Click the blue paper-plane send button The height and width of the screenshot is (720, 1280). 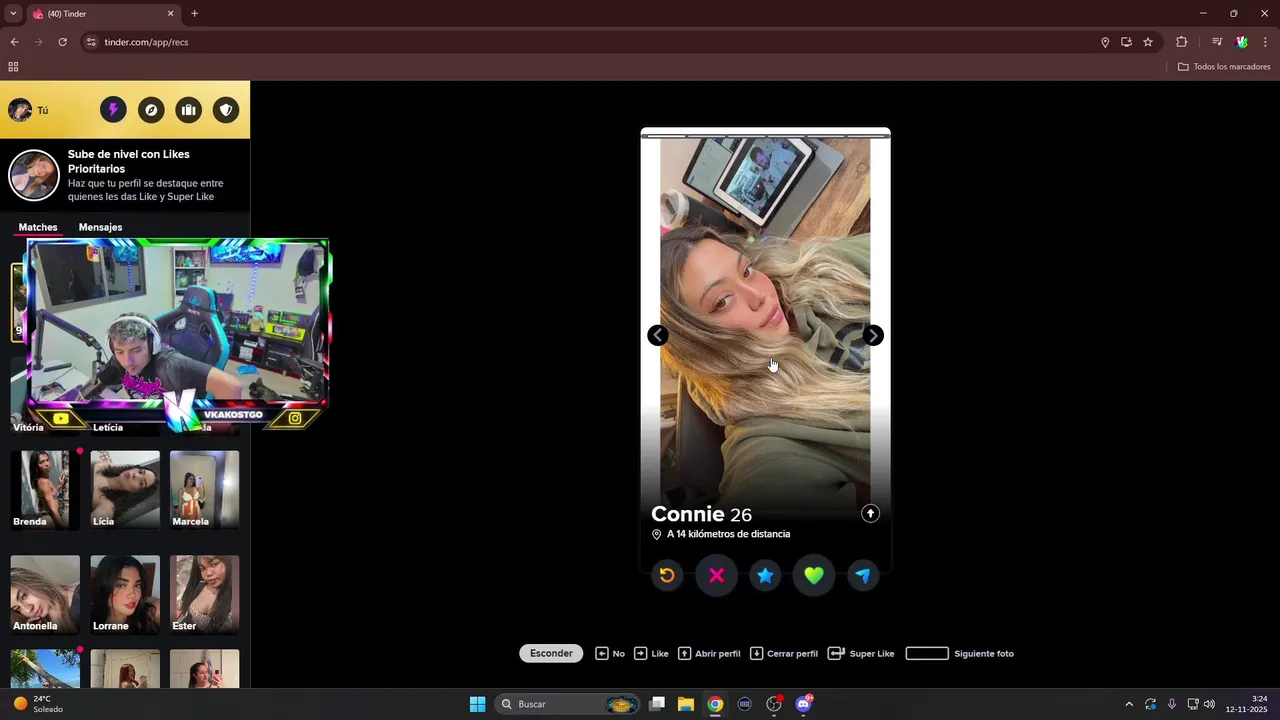click(863, 575)
